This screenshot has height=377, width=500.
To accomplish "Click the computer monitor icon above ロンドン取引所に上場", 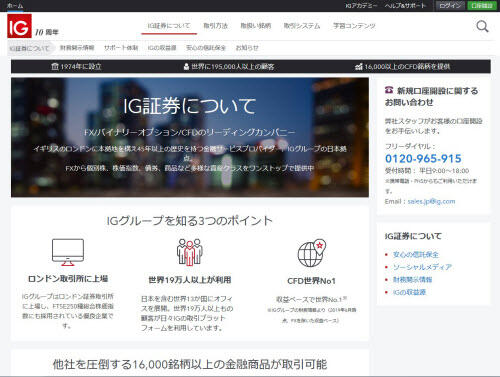I will click(68, 252).
